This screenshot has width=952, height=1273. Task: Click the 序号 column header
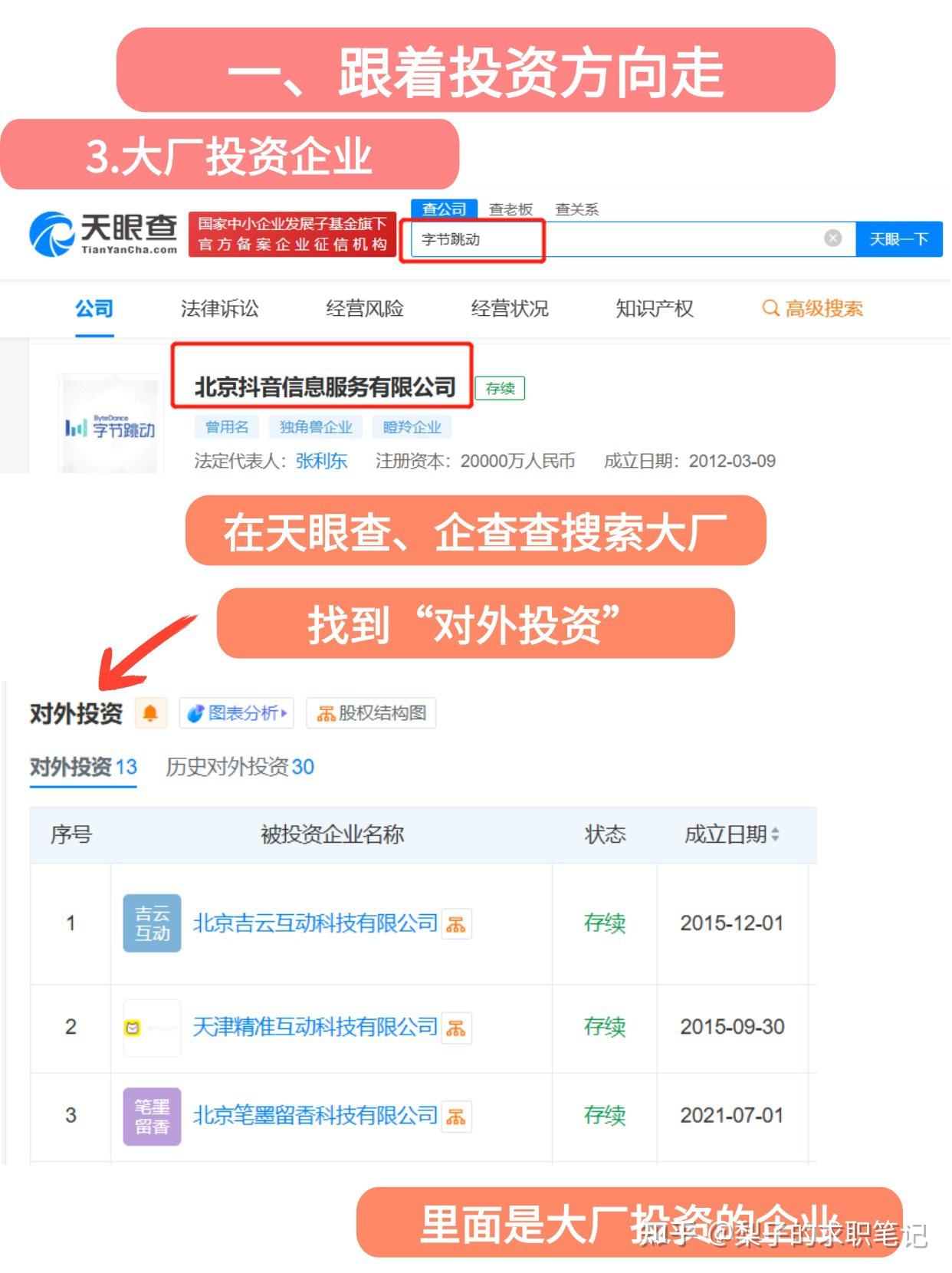coord(71,834)
